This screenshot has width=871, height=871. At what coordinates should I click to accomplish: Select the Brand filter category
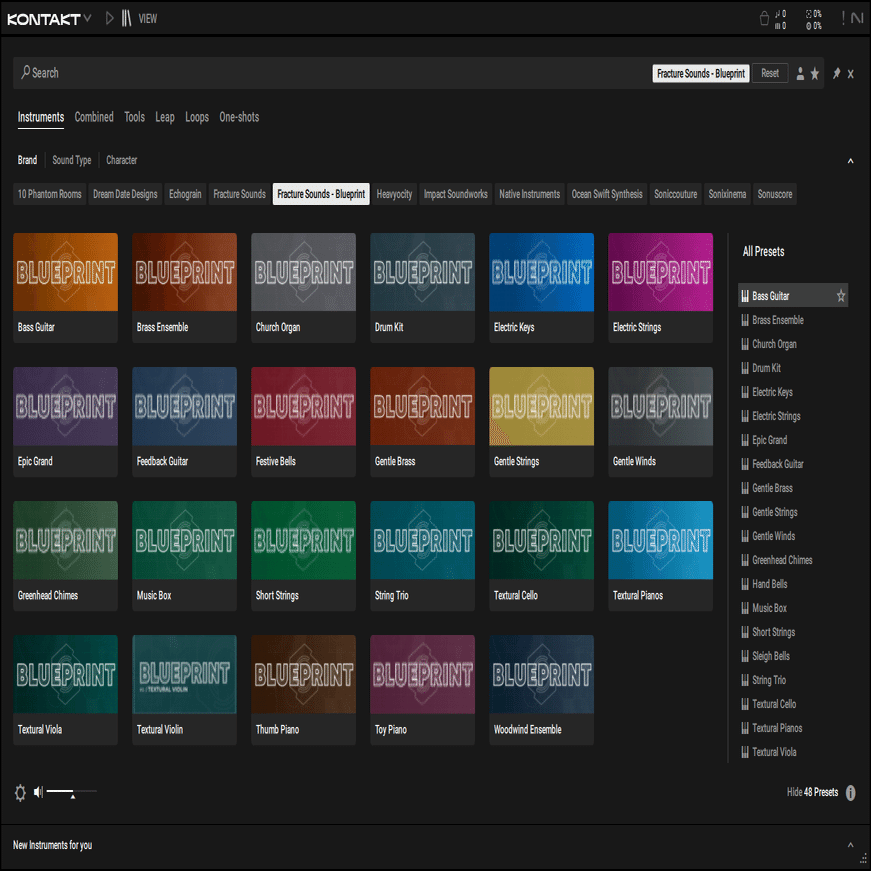coord(27,160)
